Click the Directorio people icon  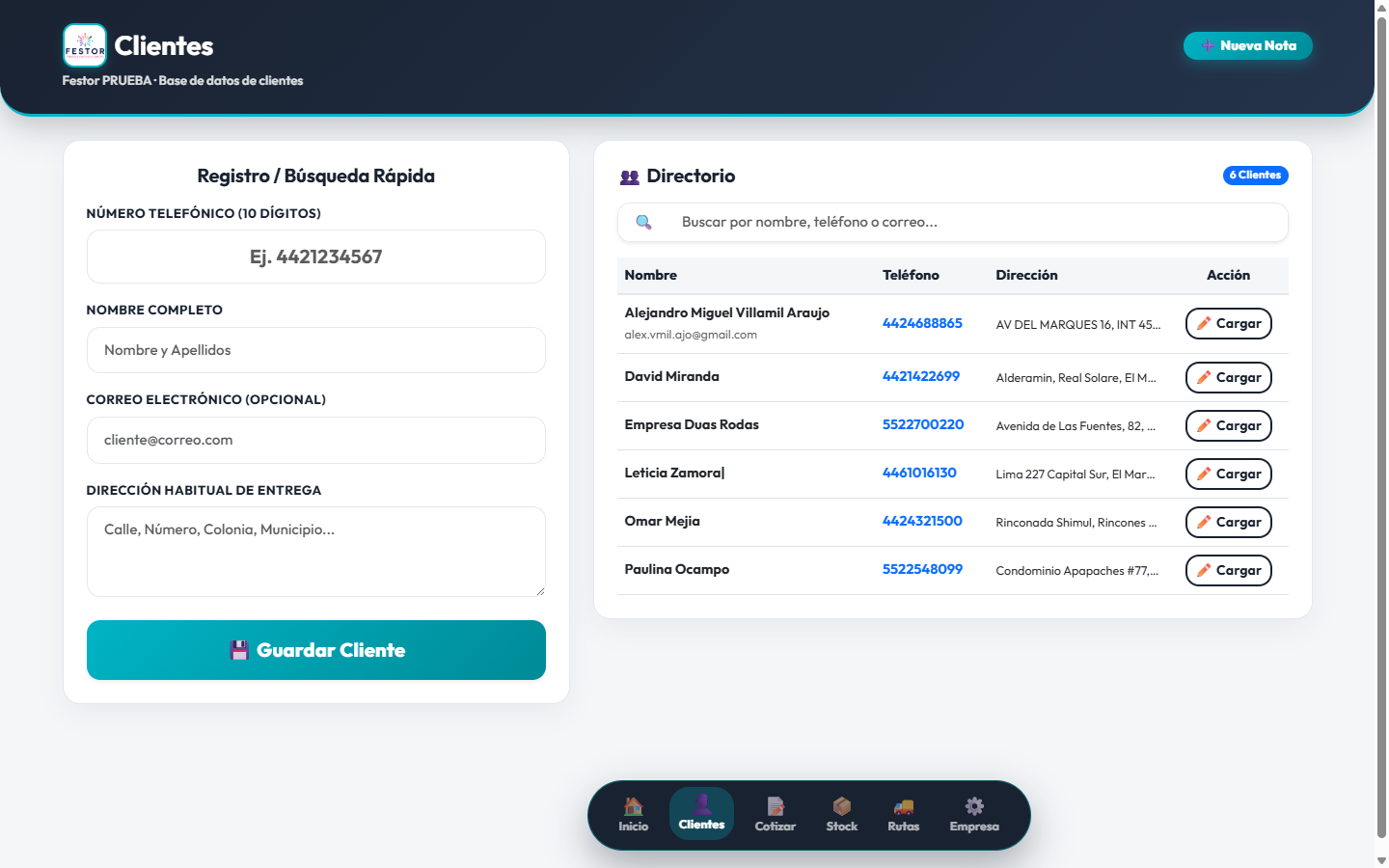630,177
